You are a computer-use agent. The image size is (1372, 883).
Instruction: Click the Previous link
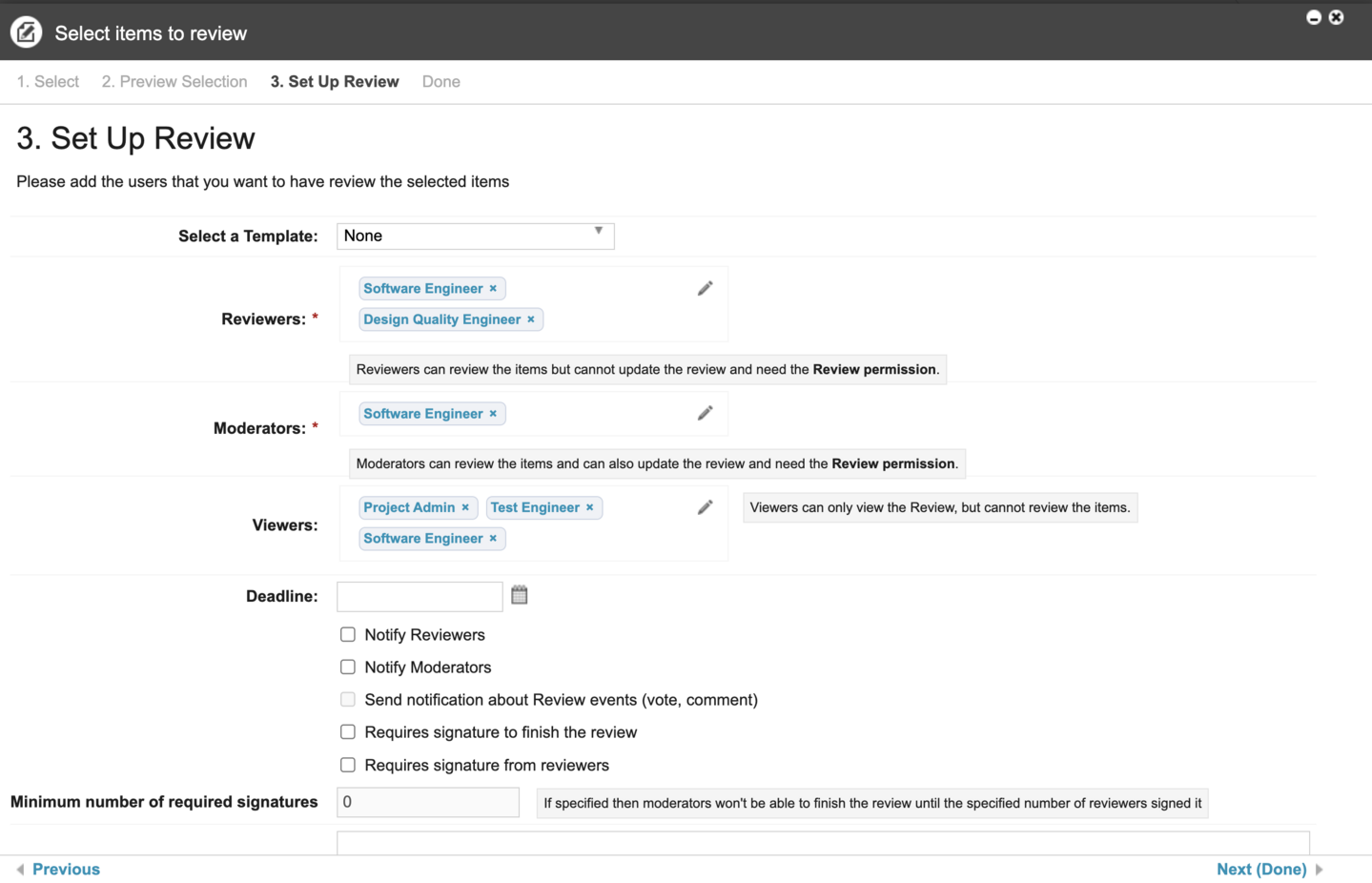tap(66, 869)
